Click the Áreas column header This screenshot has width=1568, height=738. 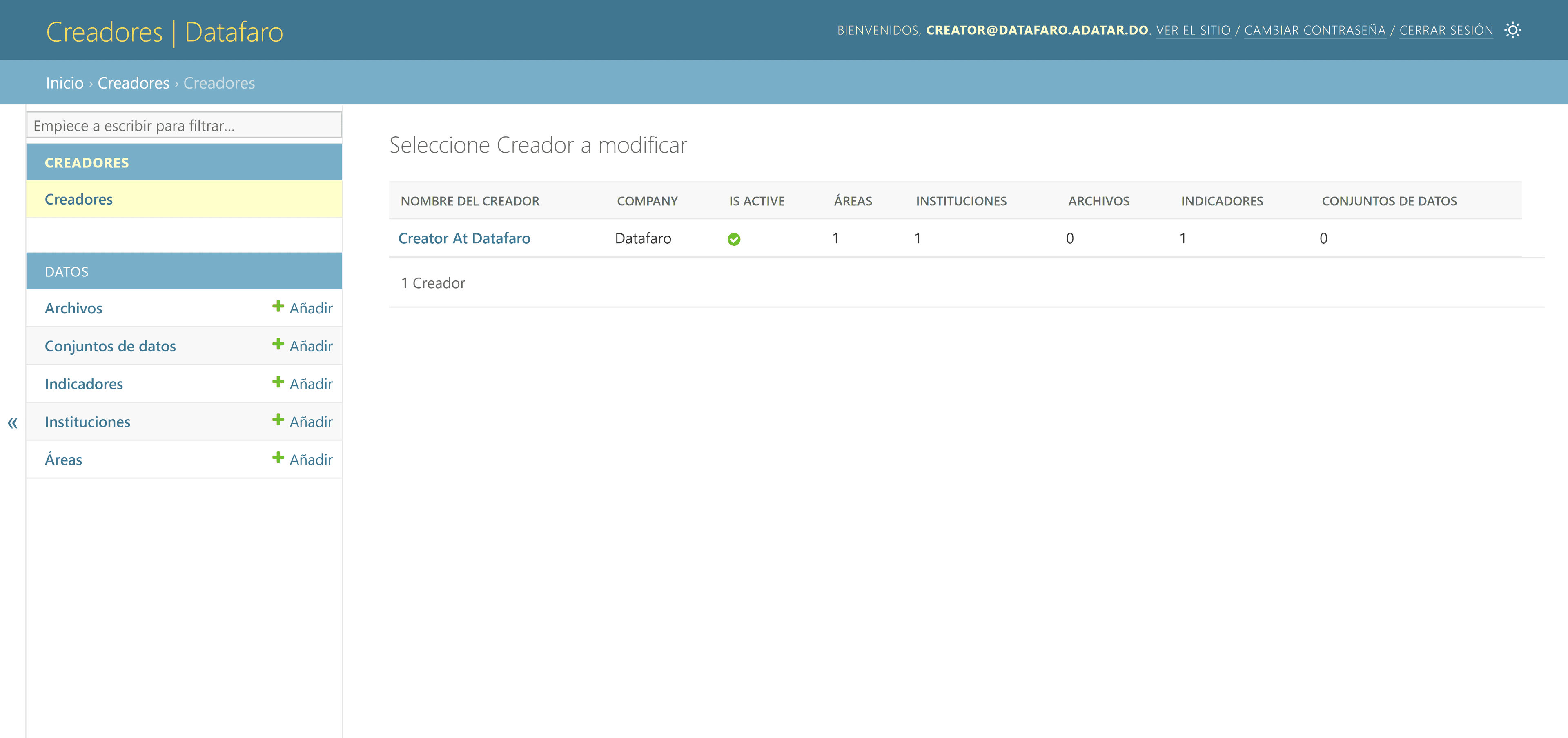point(853,201)
